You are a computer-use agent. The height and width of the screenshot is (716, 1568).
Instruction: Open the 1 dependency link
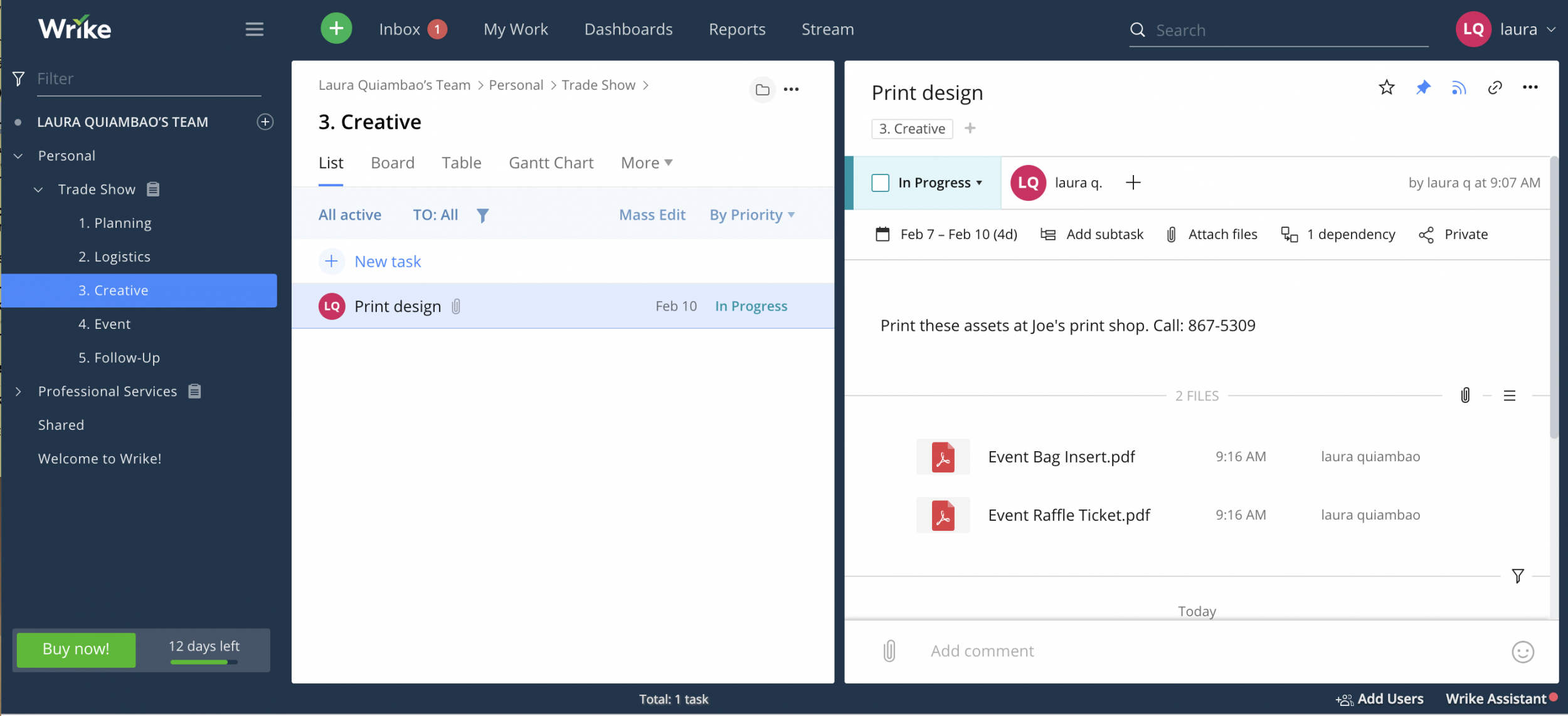click(1338, 234)
